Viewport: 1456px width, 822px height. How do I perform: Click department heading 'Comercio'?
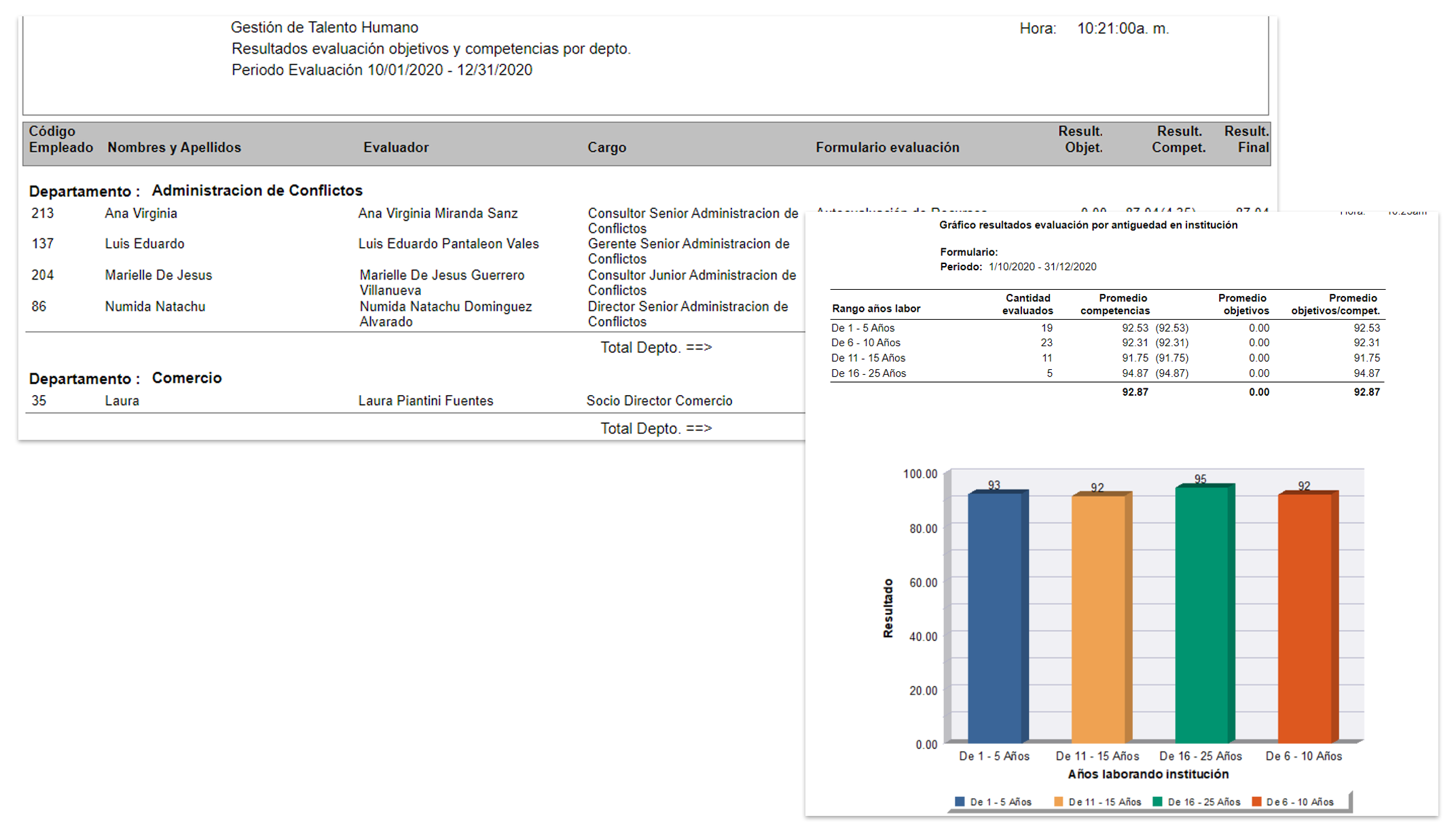click(187, 377)
